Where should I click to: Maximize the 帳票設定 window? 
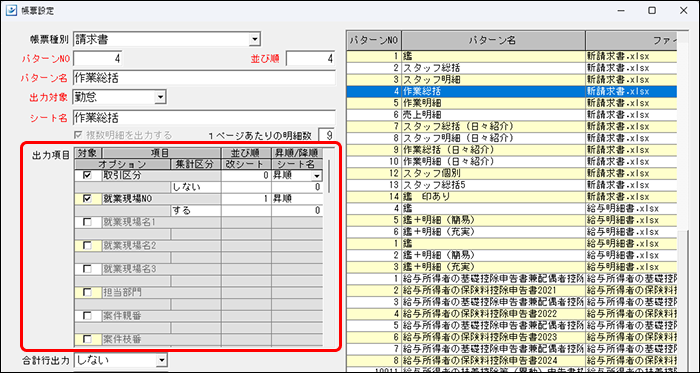652,10
